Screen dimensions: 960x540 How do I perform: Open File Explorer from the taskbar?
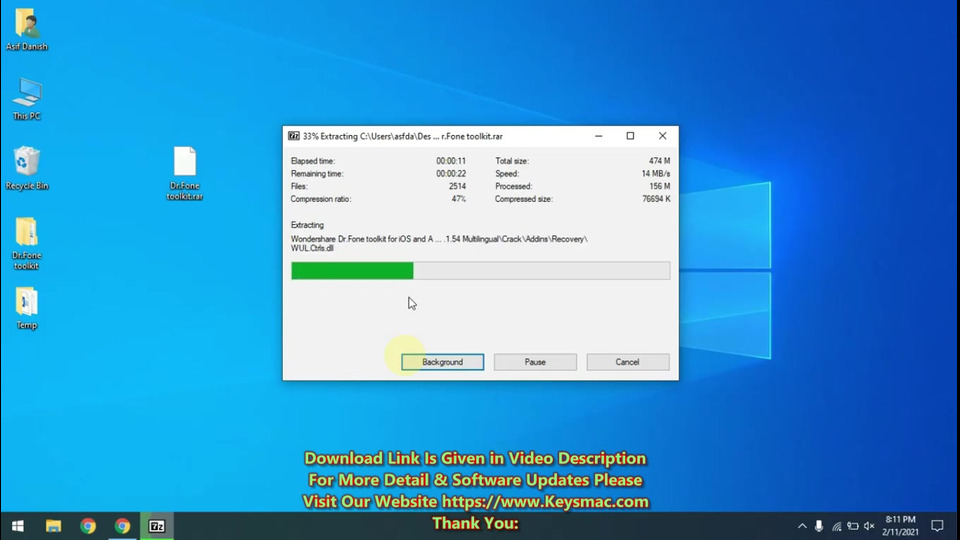point(53,526)
